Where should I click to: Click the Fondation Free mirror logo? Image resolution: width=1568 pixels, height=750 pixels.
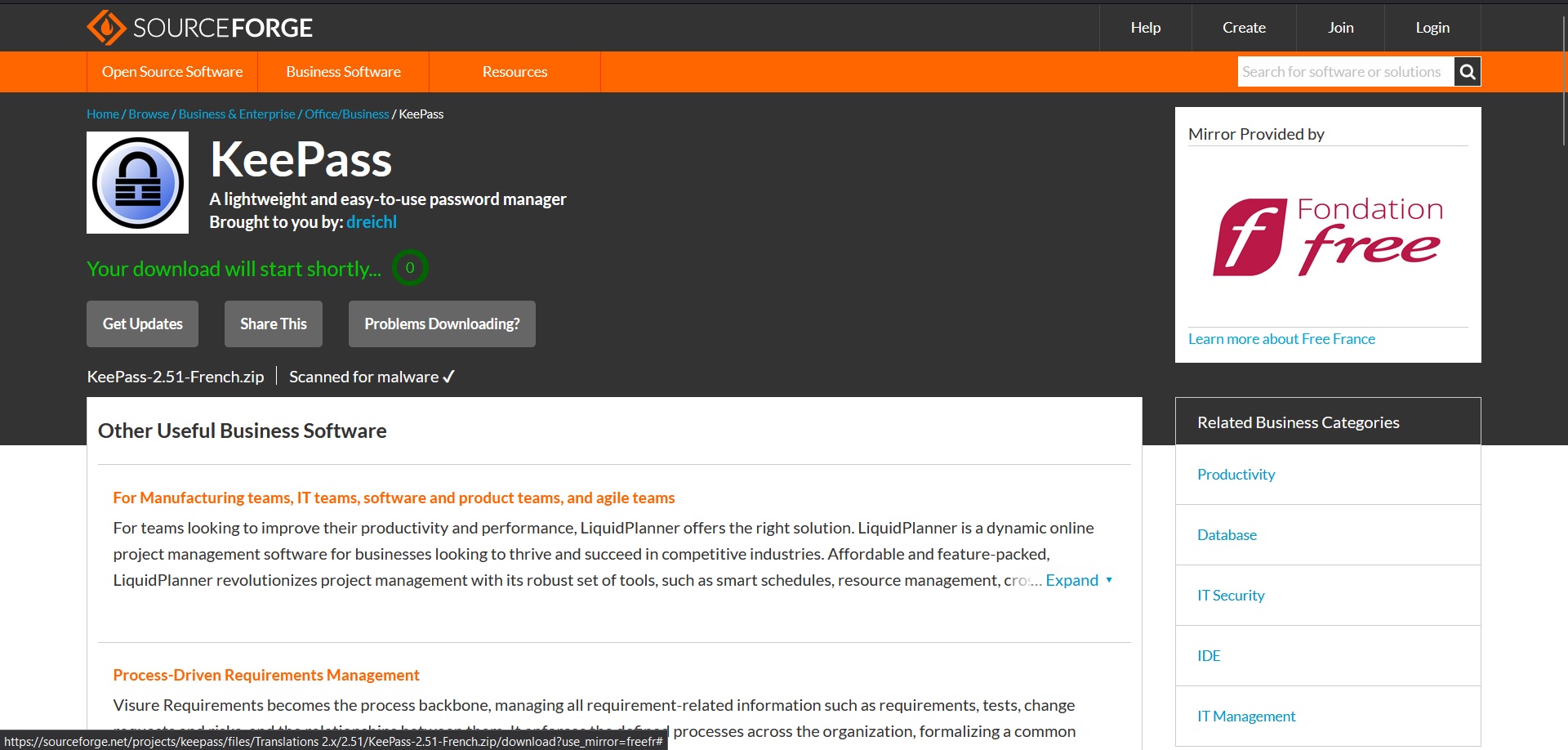click(x=1327, y=237)
